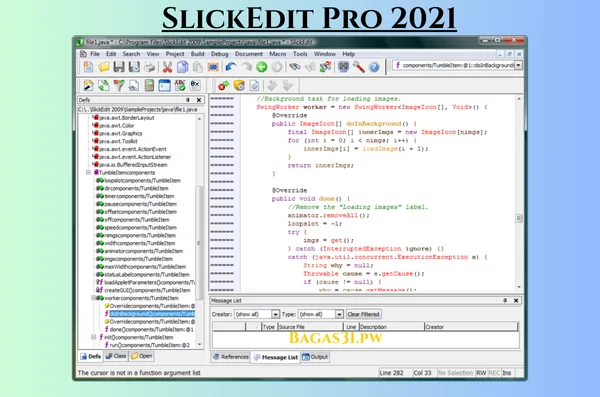This screenshot has height=397, width=600.
Task: Click the Open folder toolbar icon
Action: point(104,67)
